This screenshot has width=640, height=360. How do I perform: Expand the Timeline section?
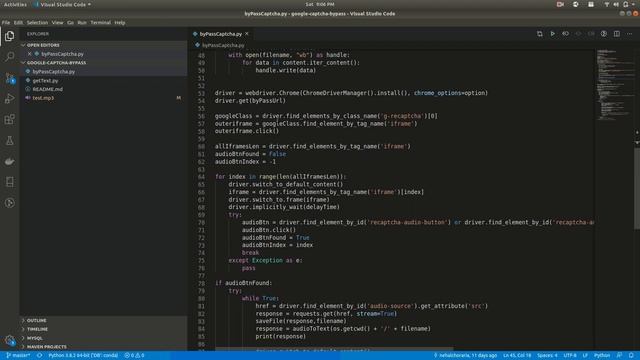point(104,329)
